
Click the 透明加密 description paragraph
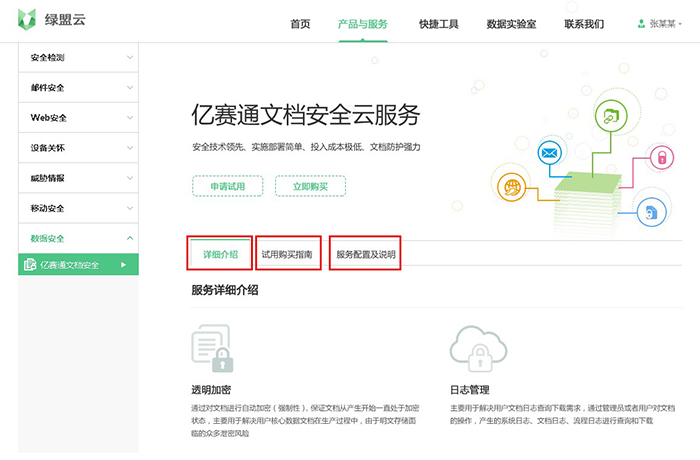[x=305, y=420]
